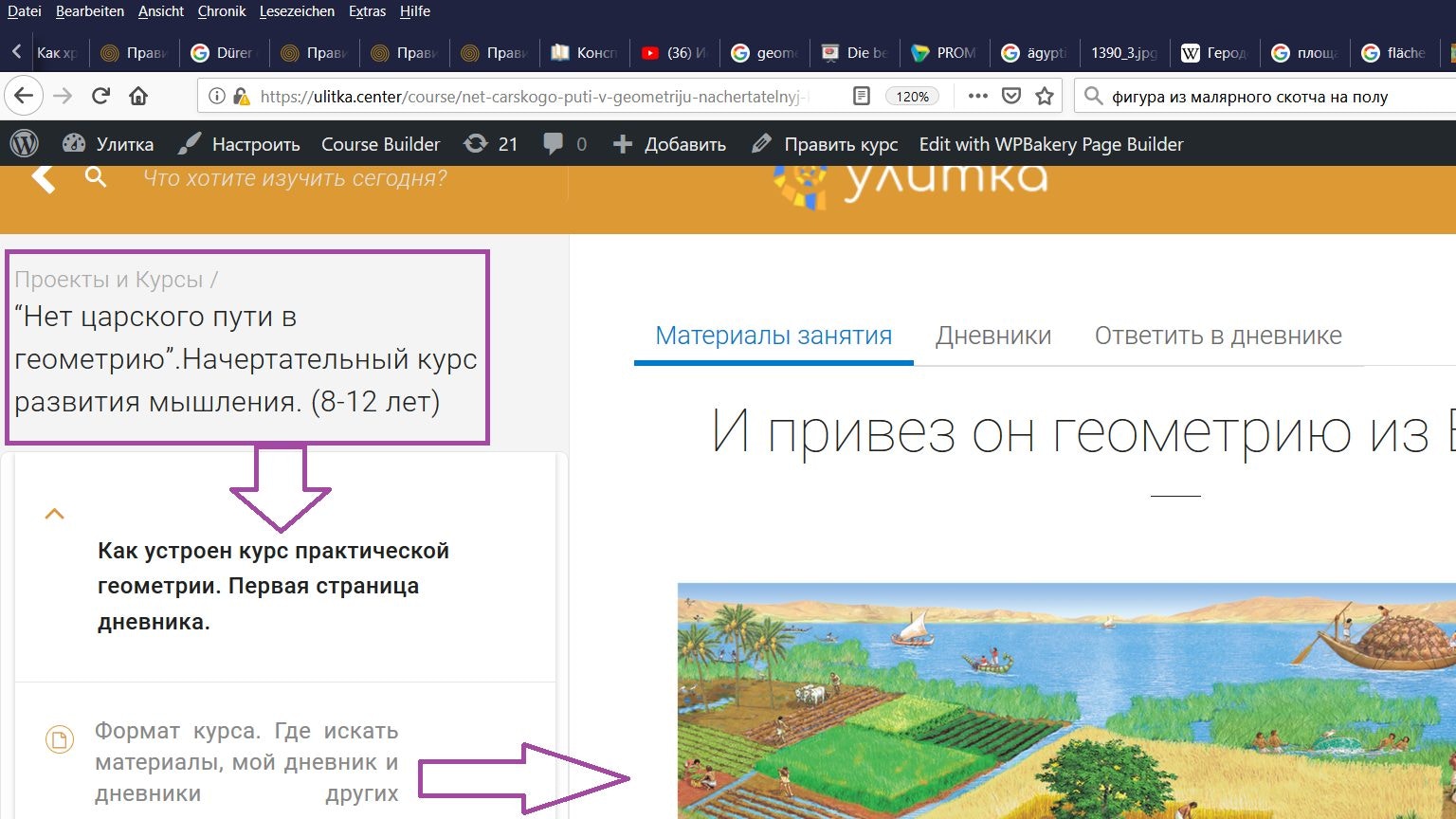Toggle reader view icon

(861, 96)
